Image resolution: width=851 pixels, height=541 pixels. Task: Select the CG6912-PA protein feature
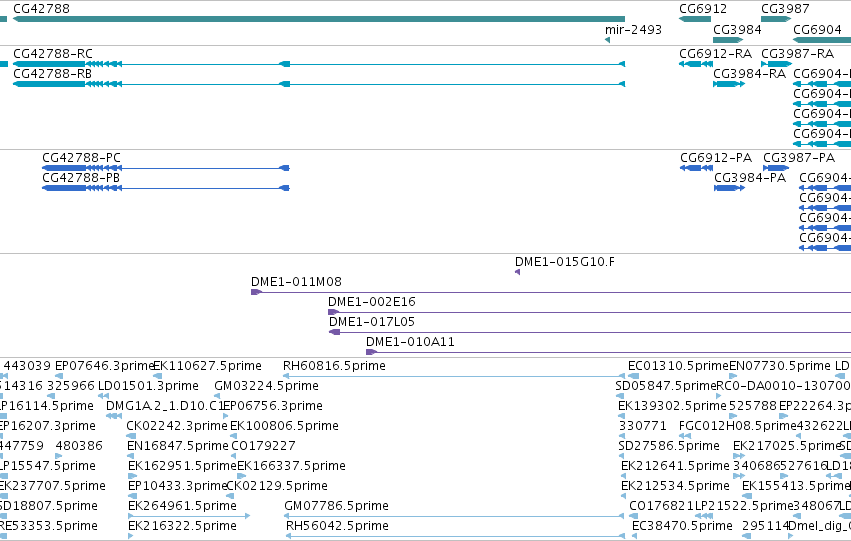pyautogui.click(x=696, y=168)
